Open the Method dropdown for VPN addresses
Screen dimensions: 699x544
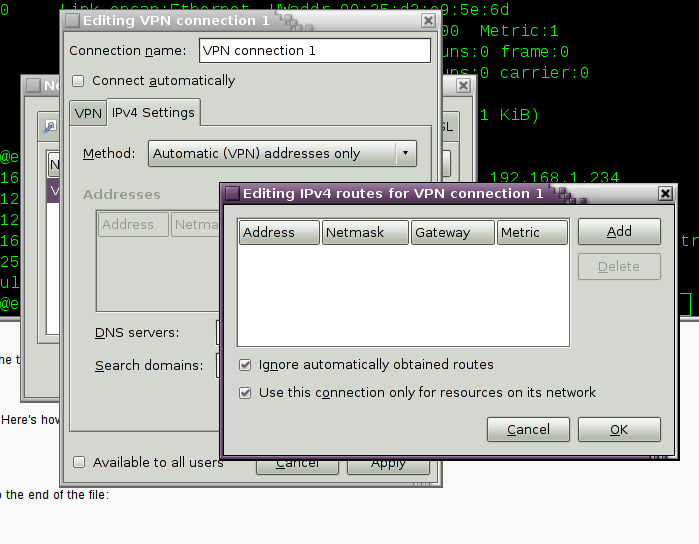282,153
